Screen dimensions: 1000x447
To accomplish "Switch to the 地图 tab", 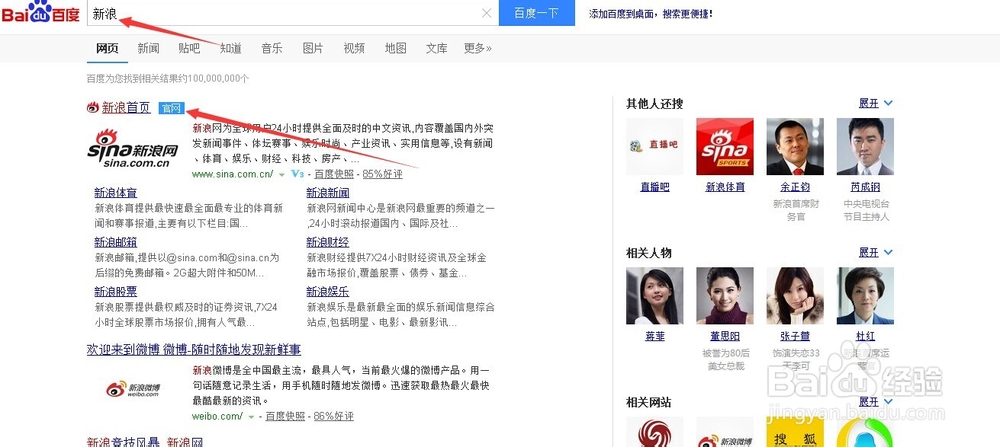I will (395, 48).
